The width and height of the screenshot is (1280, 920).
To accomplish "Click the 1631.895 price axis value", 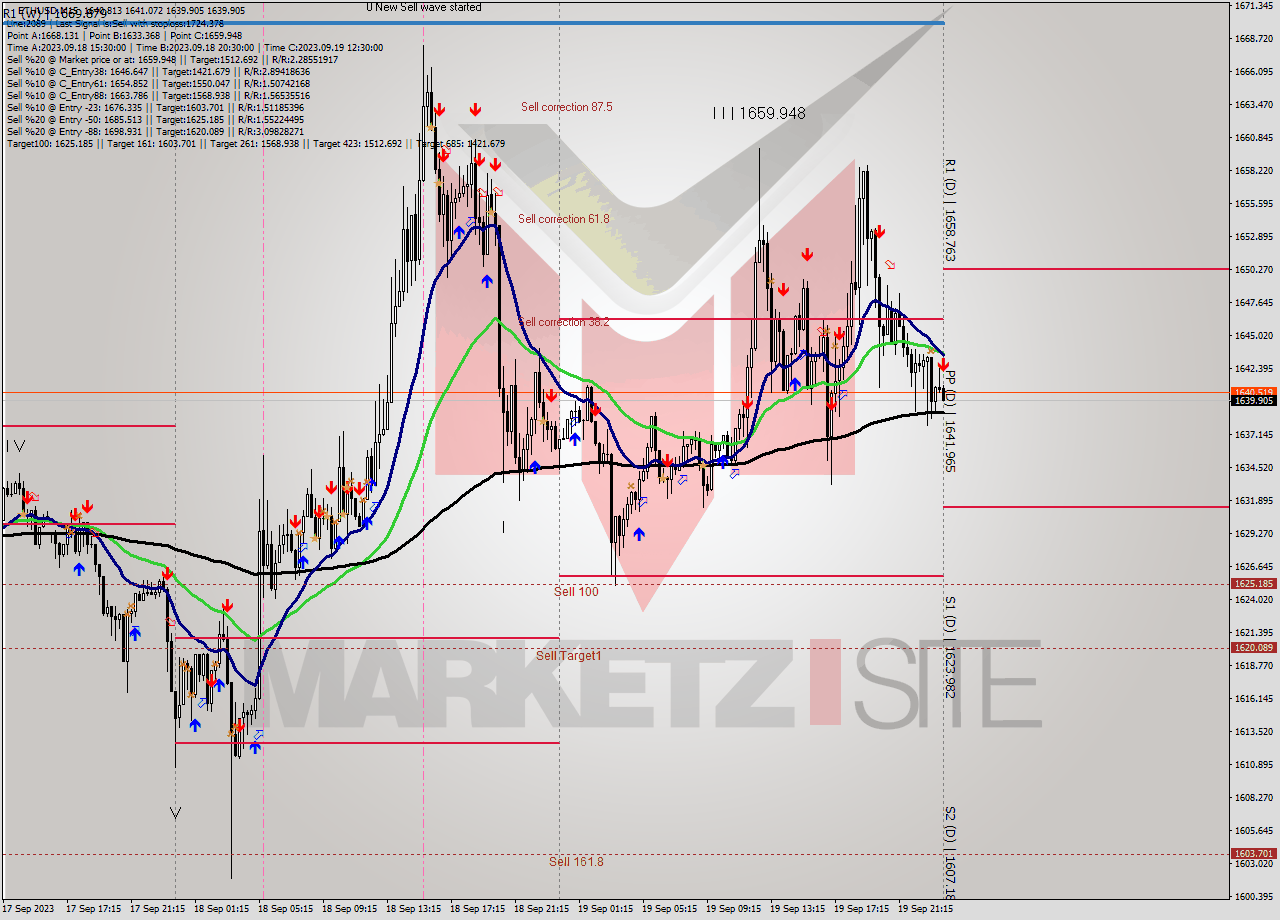I will (1253, 501).
